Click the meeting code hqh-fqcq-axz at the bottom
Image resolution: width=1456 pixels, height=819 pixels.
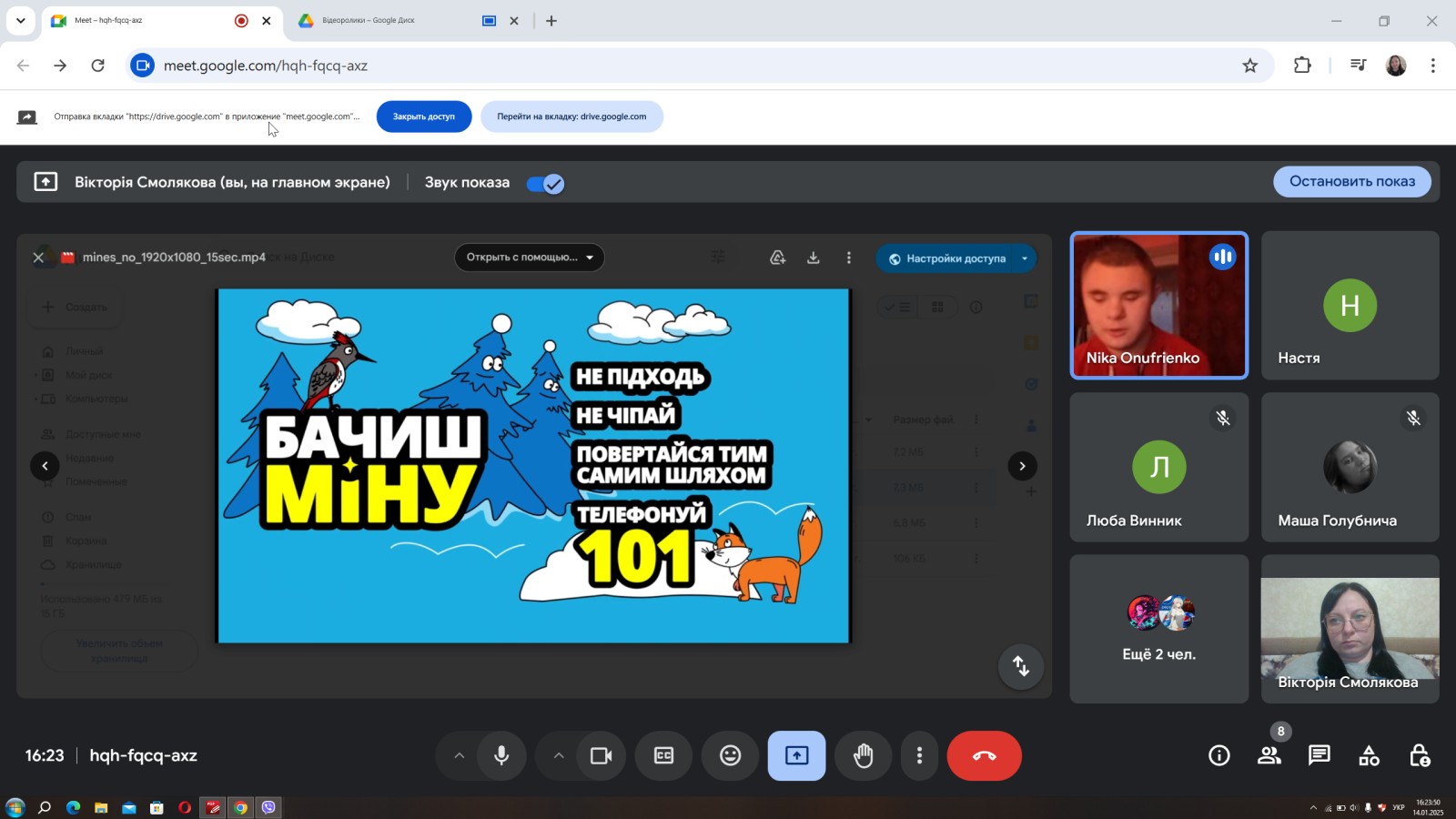pyautogui.click(x=143, y=755)
